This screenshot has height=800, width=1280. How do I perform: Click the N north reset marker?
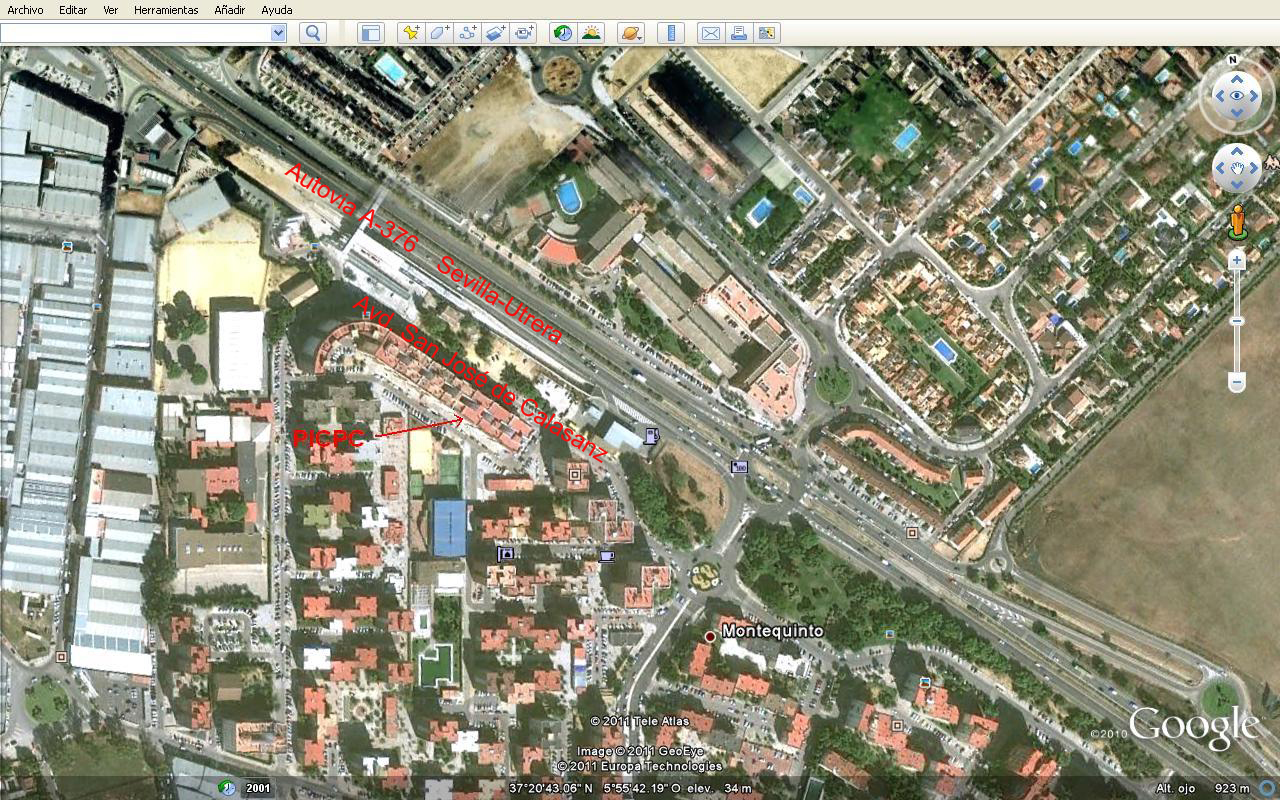tap(1233, 59)
